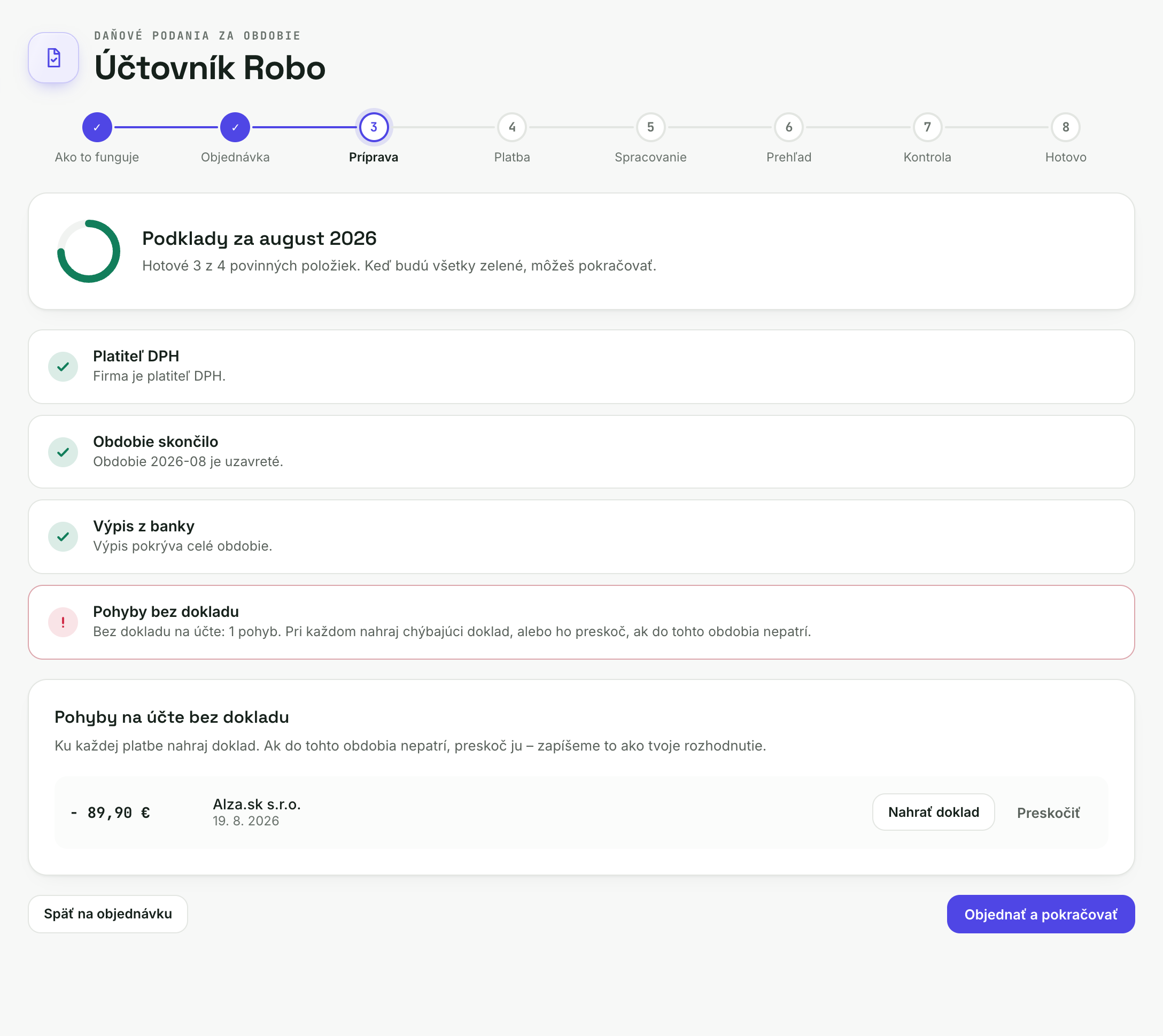Jump to step 7 Kontrola
This screenshot has width=1163, height=1036.
click(927, 127)
